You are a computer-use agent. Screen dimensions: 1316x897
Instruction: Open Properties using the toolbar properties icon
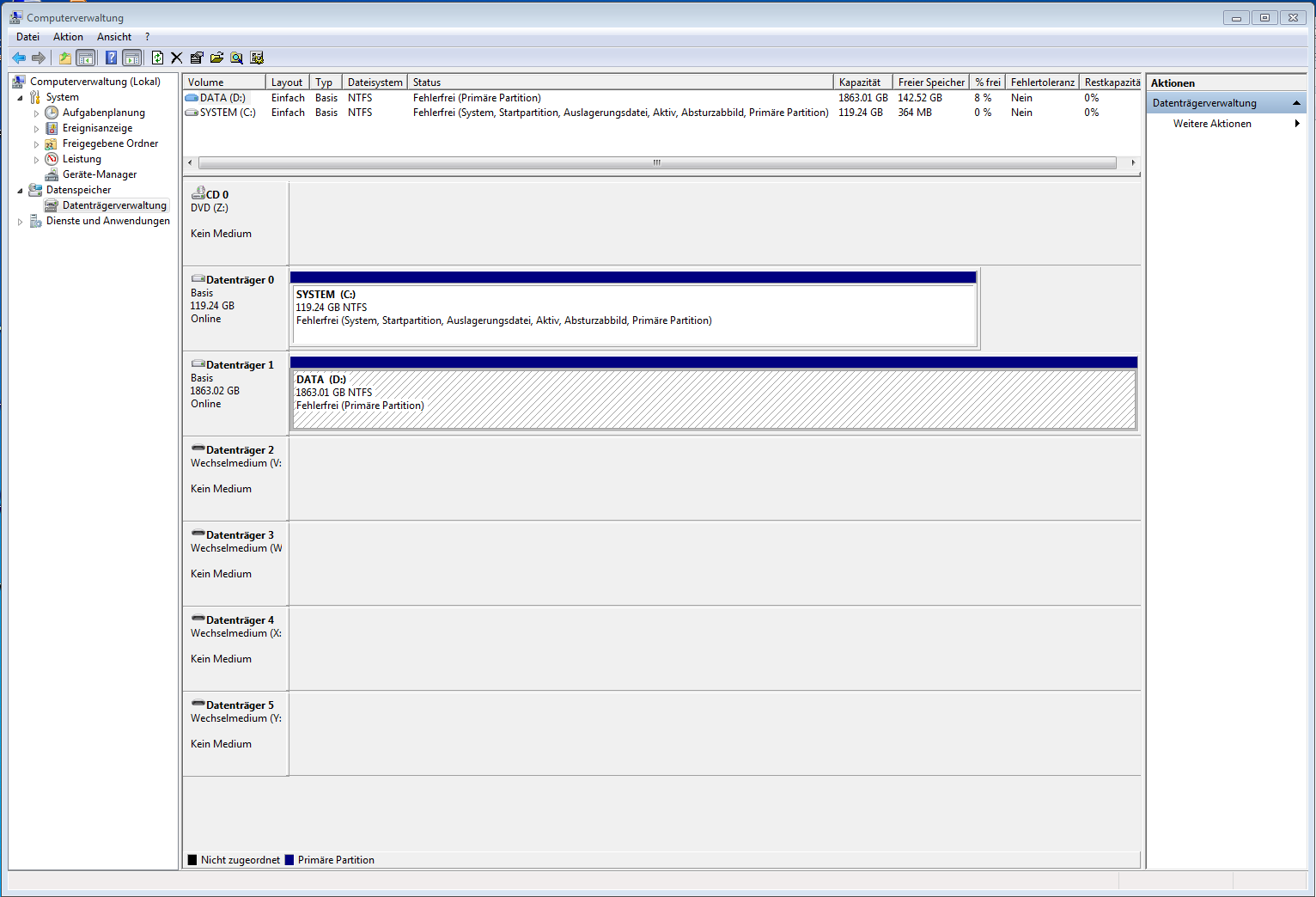(x=197, y=58)
